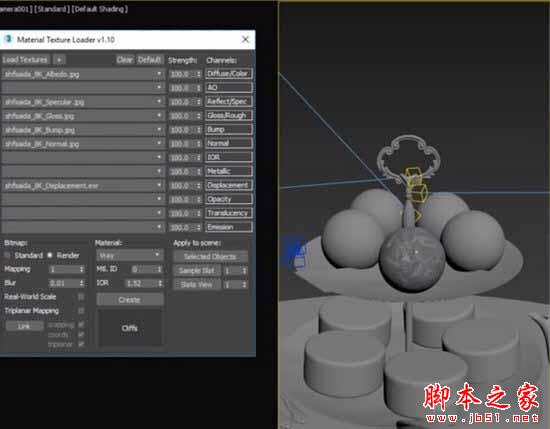Open the [Default Shading] viewport label menu
550x429 pixels.
pyautogui.click(x=100, y=9)
